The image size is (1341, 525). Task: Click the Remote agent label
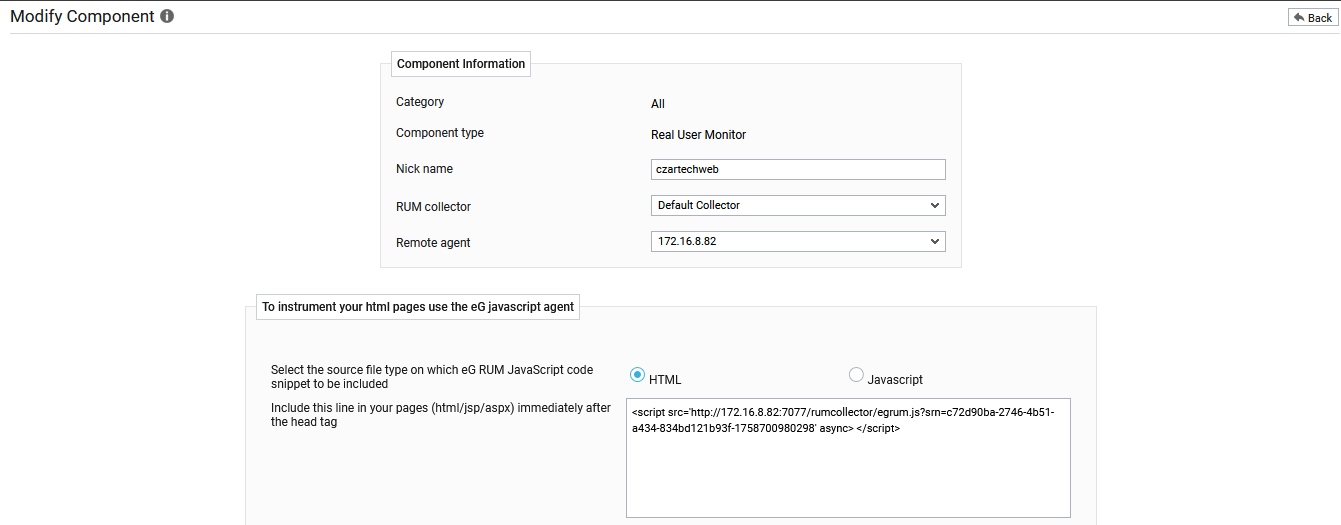click(x=433, y=243)
